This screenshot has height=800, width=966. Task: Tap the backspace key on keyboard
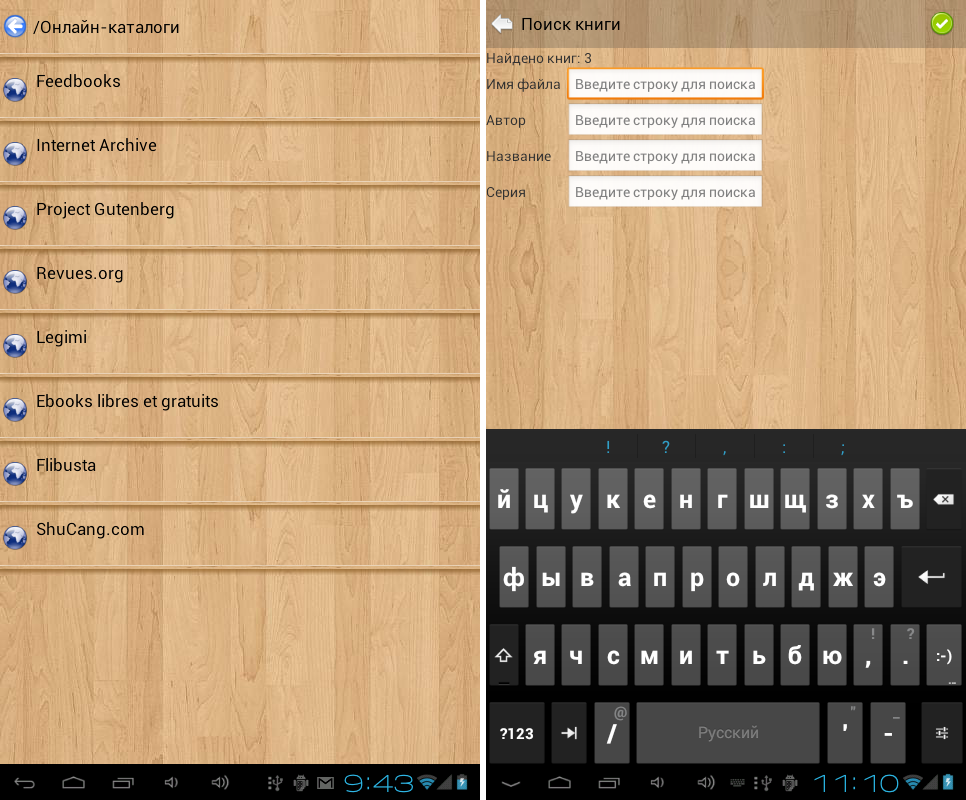tap(943, 499)
